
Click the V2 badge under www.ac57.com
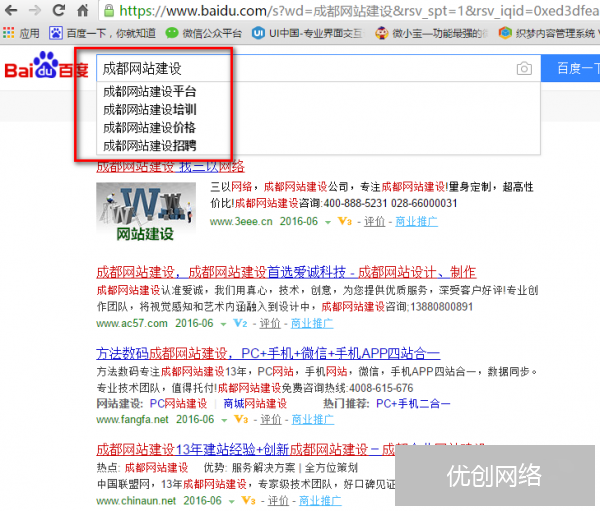[x=240, y=323]
